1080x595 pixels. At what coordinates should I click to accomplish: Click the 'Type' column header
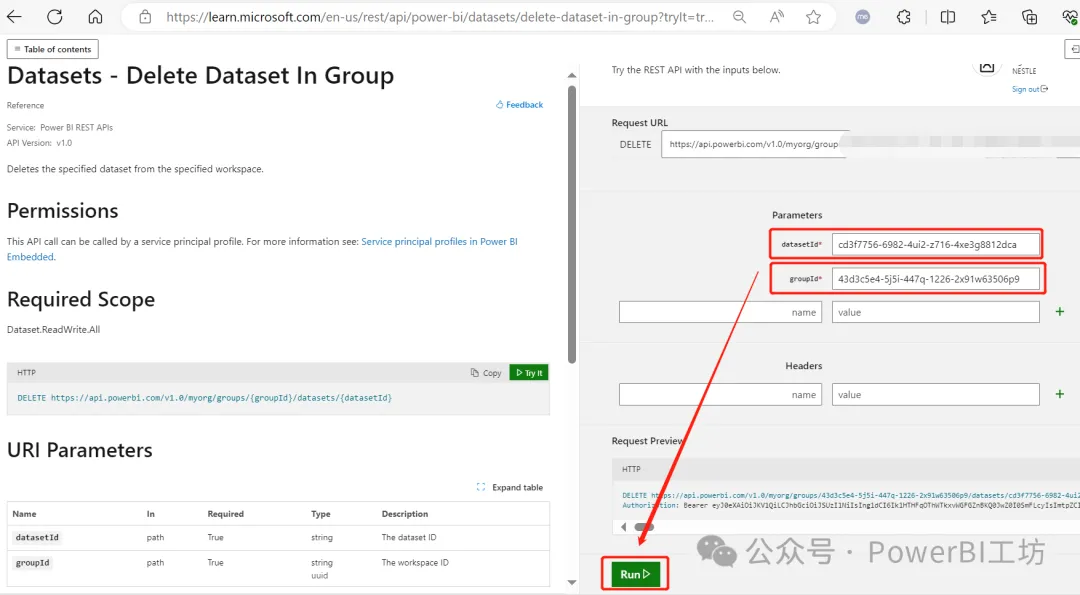point(321,514)
